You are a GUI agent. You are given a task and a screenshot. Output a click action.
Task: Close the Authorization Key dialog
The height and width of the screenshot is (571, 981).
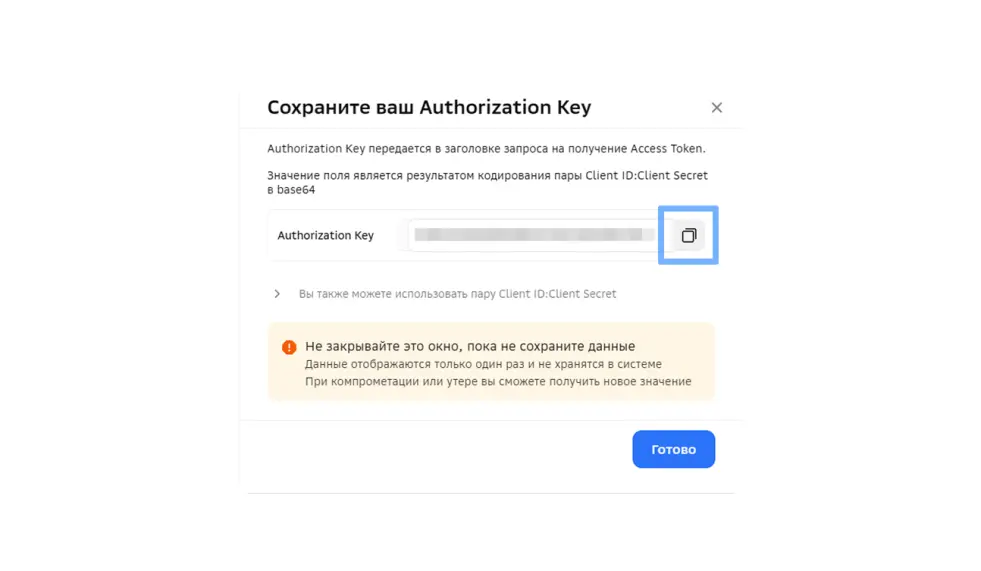point(716,108)
